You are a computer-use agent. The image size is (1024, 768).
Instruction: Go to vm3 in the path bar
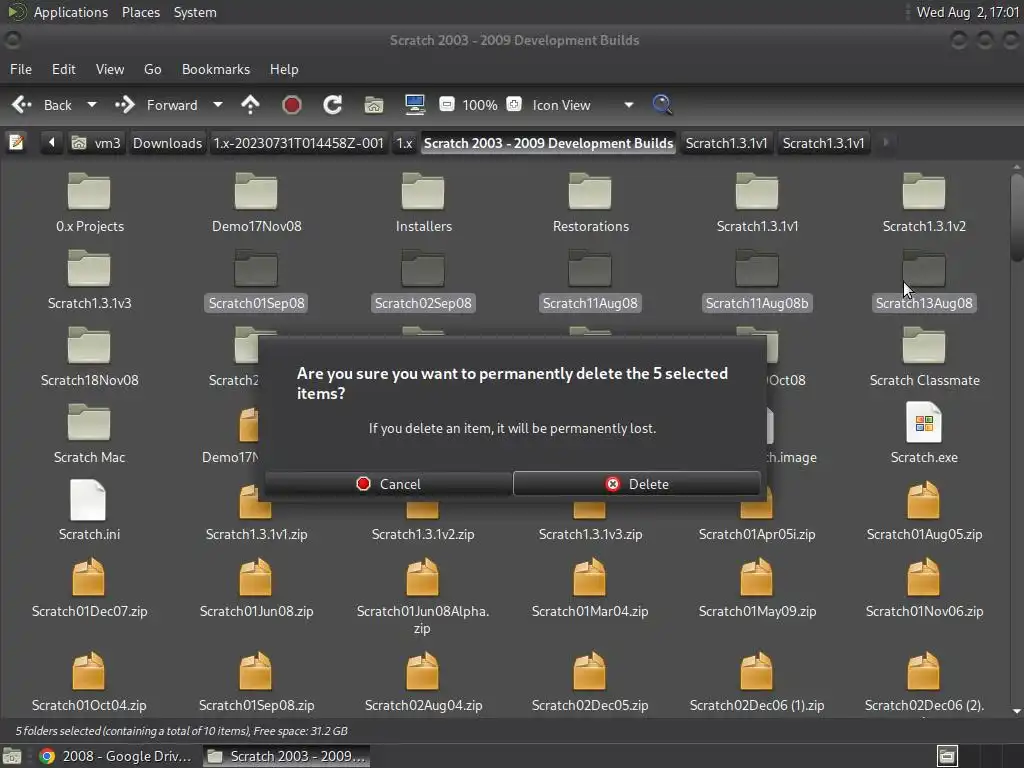(x=97, y=143)
